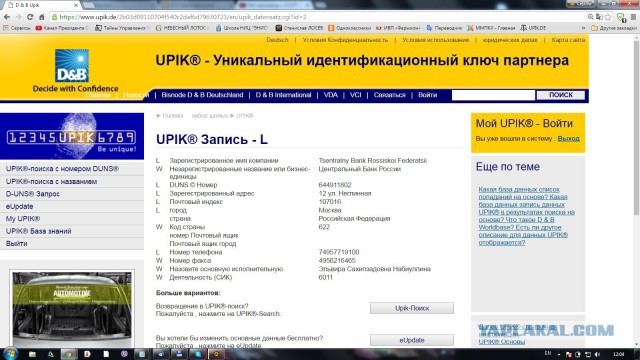Screen dimensions: 640x360
Task: Open the taskbar file explorer icon
Action: [32, 354]
